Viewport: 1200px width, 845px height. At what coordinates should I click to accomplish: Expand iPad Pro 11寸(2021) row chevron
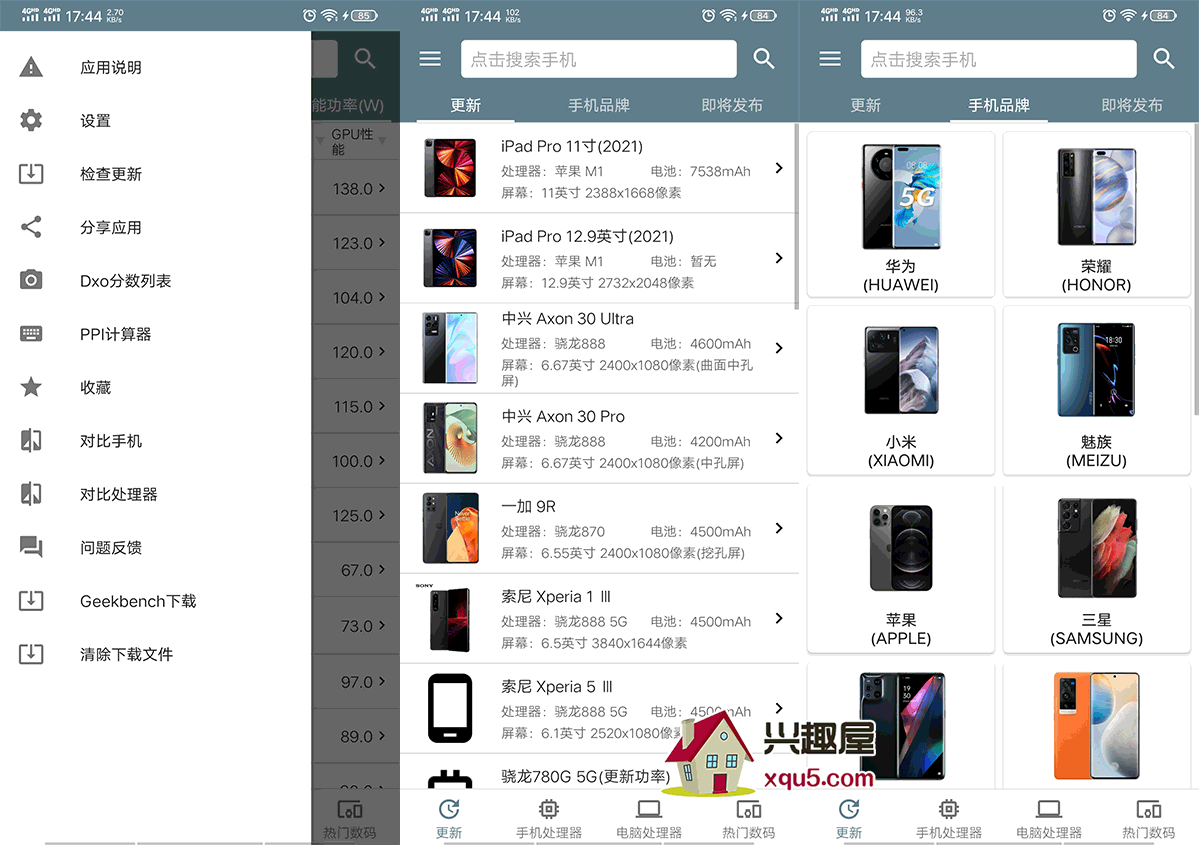coord(779,168)
